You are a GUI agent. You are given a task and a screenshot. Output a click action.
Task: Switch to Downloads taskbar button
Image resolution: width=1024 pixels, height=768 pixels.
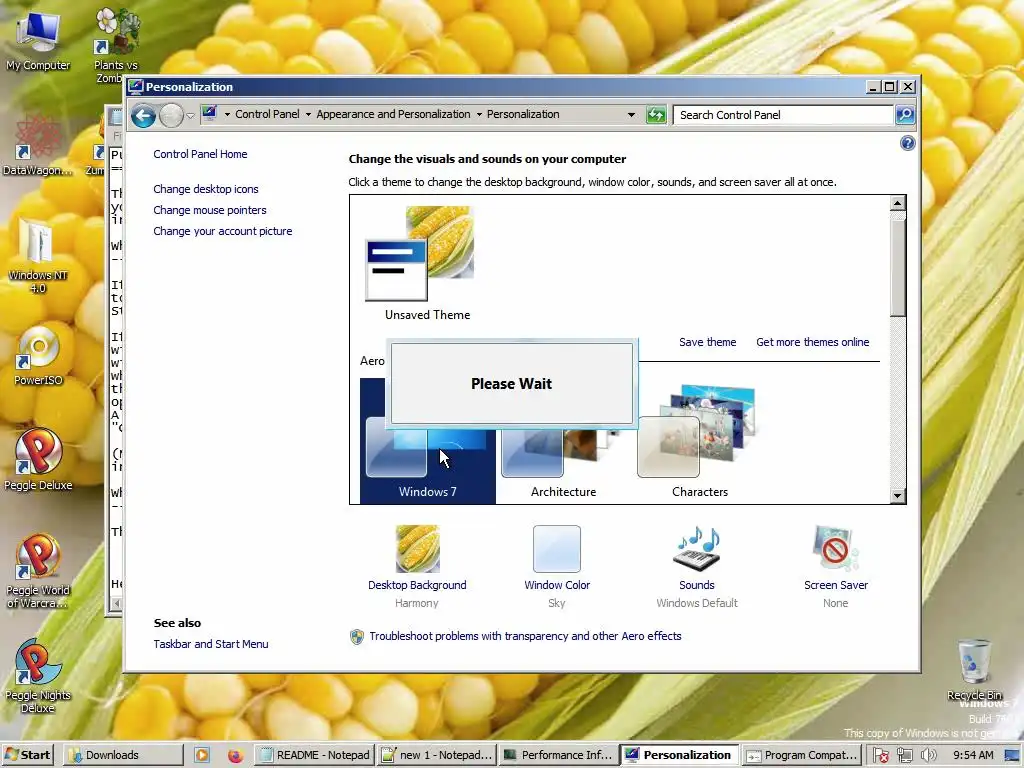pyautogui.click(x=123, y=755)
